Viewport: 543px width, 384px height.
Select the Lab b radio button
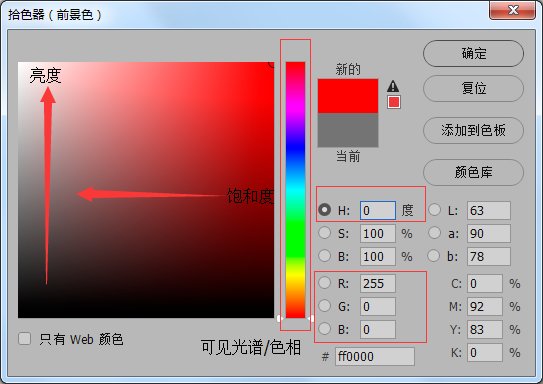click(434, 256)
